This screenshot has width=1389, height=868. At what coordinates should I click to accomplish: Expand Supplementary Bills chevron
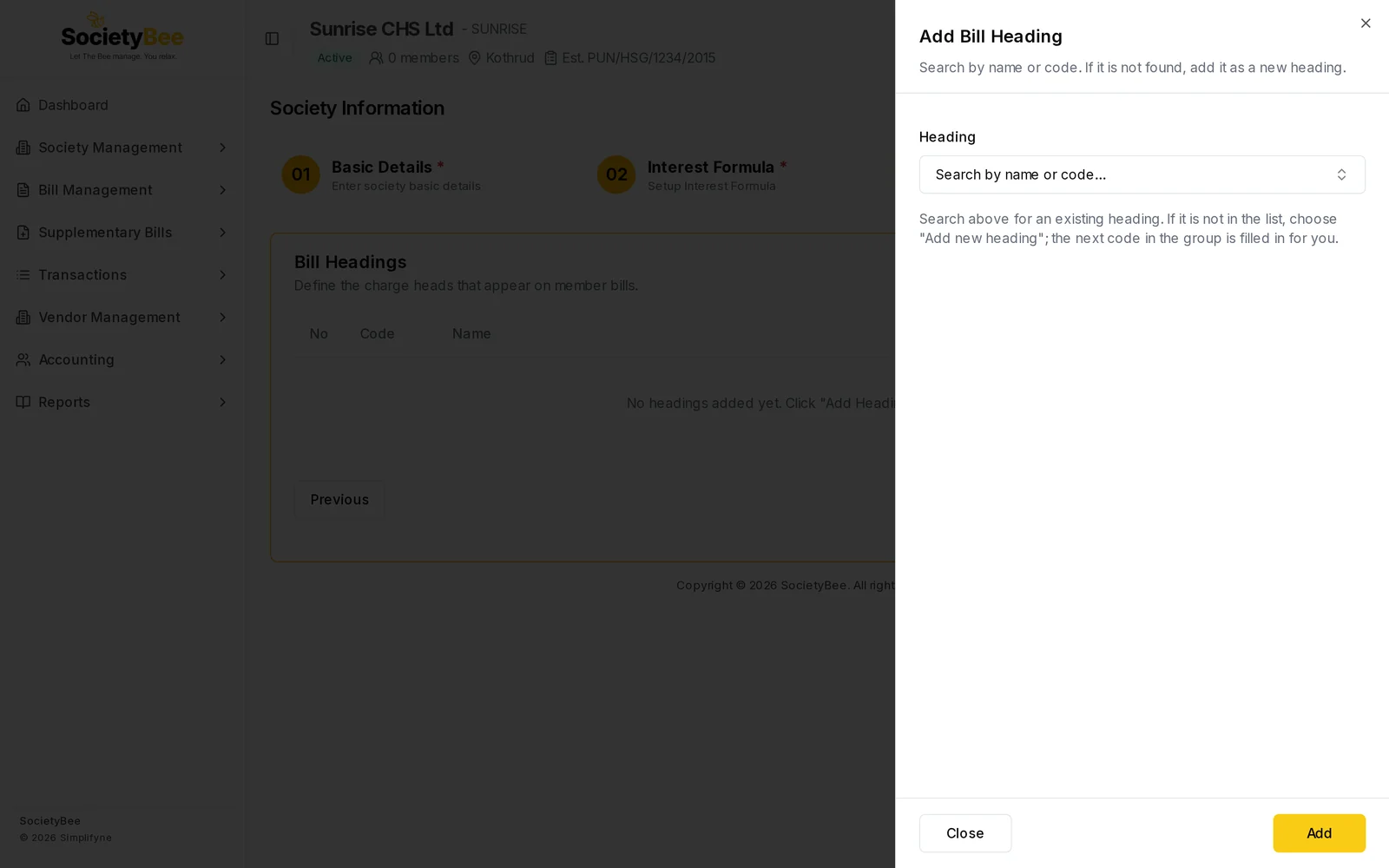coord(222,233)
